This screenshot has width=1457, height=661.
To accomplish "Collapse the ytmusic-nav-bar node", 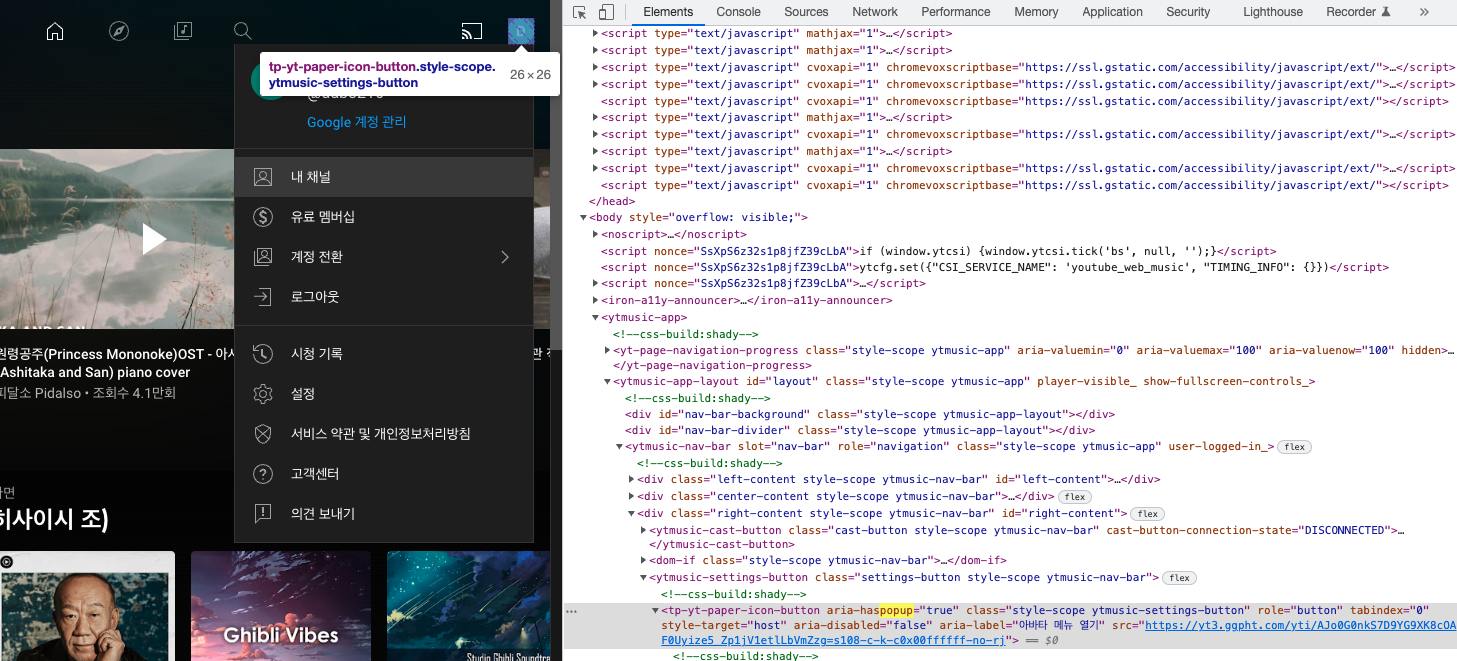I will 620,447.
